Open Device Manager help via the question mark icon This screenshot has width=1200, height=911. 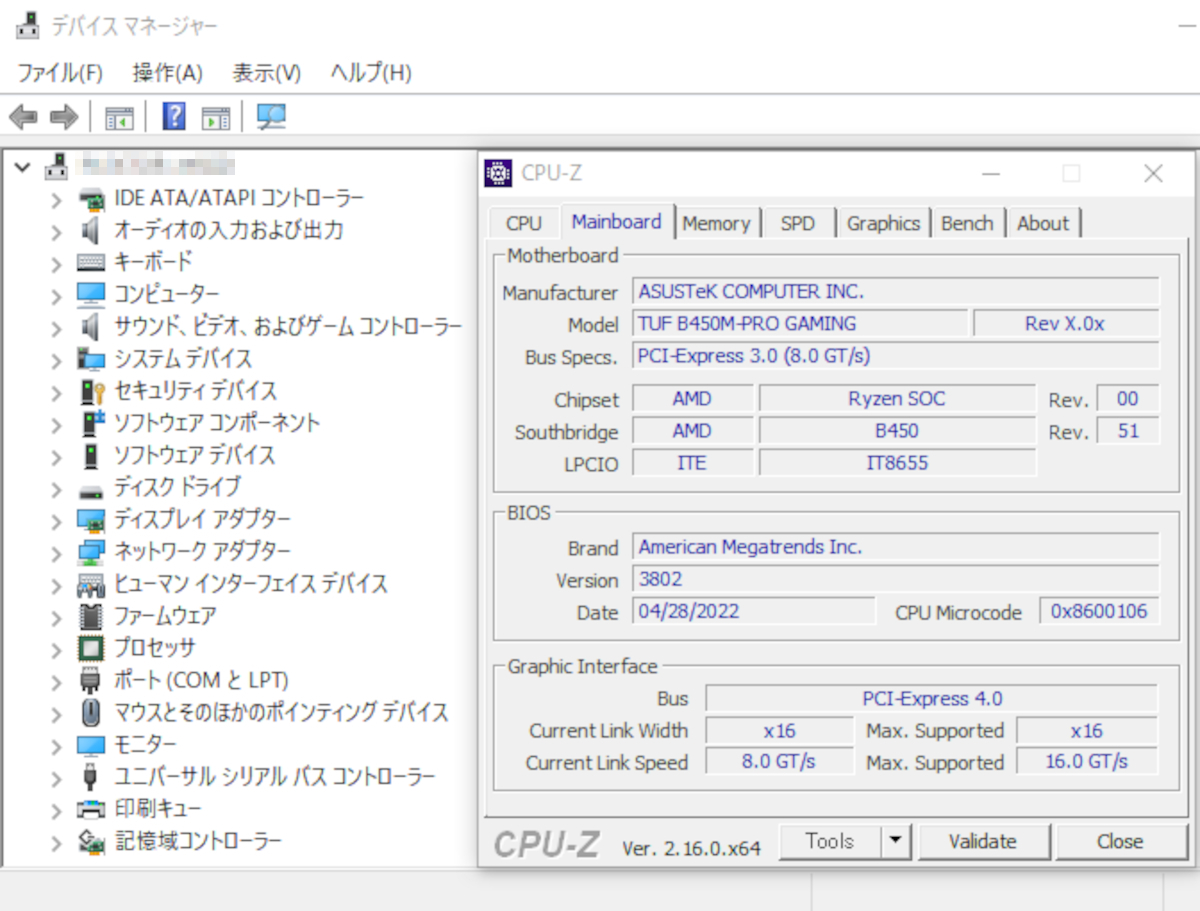[172, 116]
